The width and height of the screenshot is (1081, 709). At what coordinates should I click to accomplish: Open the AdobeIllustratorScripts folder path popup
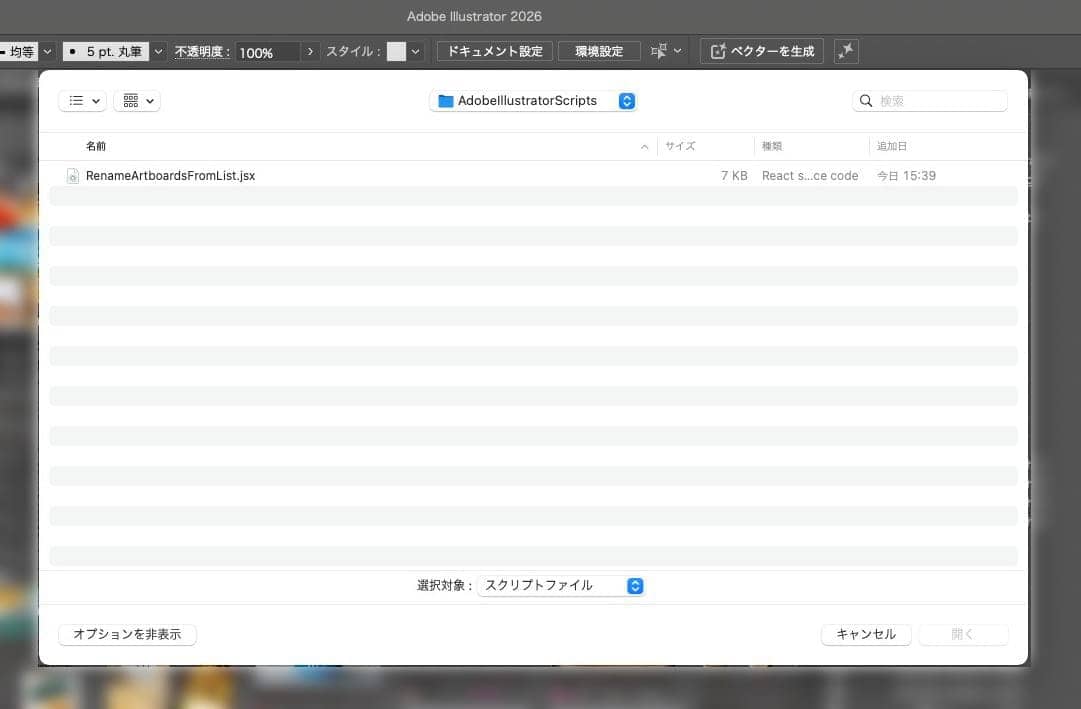(x=533, y=101)
